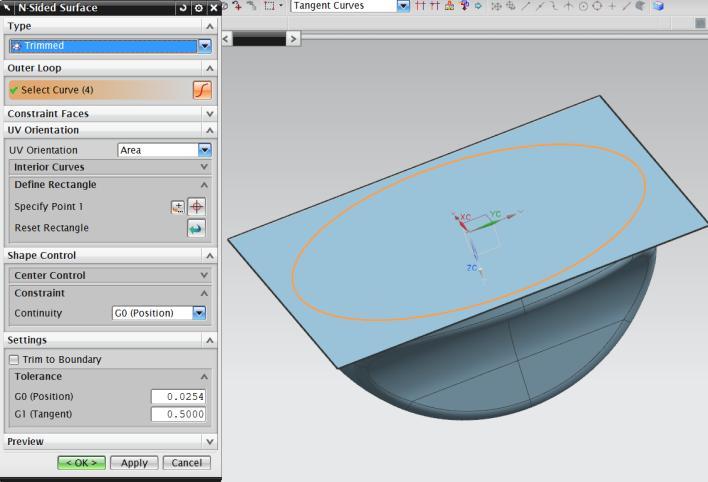The width and height of the screenshot is (708, 482).
Task: Click the Apply button
Action: pos(134,463)
